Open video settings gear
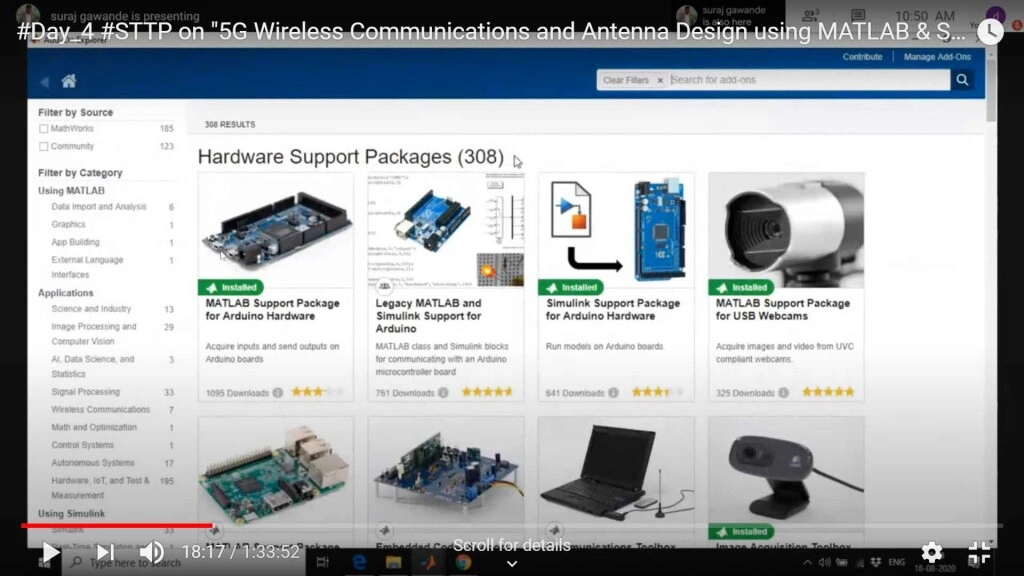 click(932, 552)
